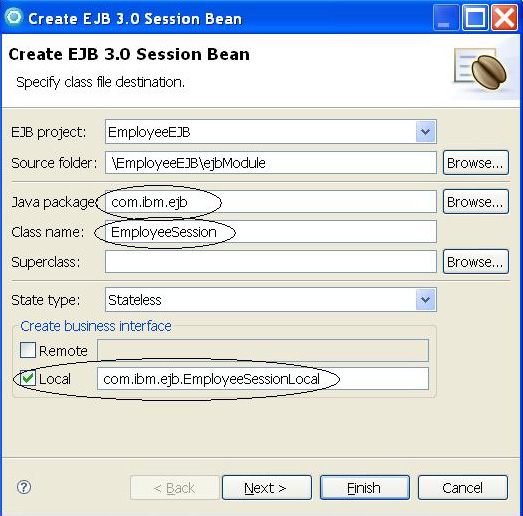Expand the State type dropdown arrow
Viewport: 523px width, 516px height.
pyautogui.click(x=425, y=300)
